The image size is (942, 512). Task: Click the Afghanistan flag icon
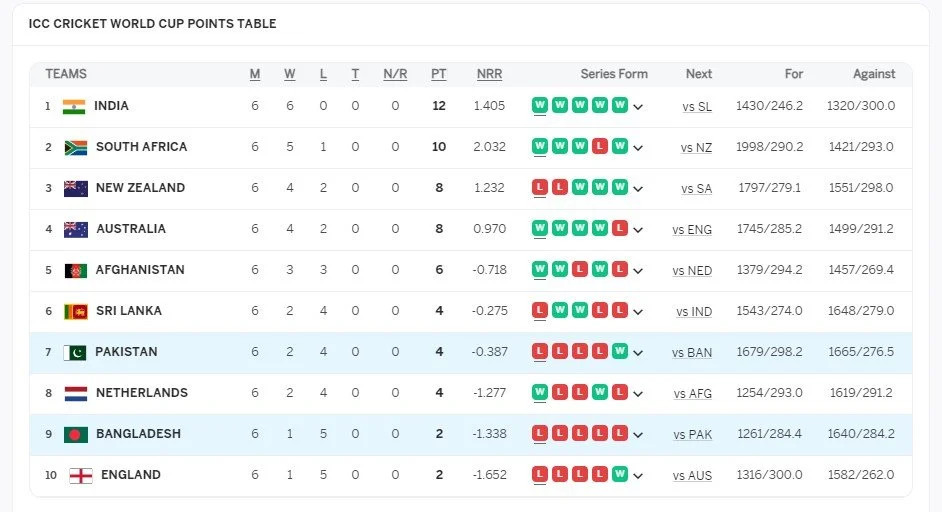(76, 270)
